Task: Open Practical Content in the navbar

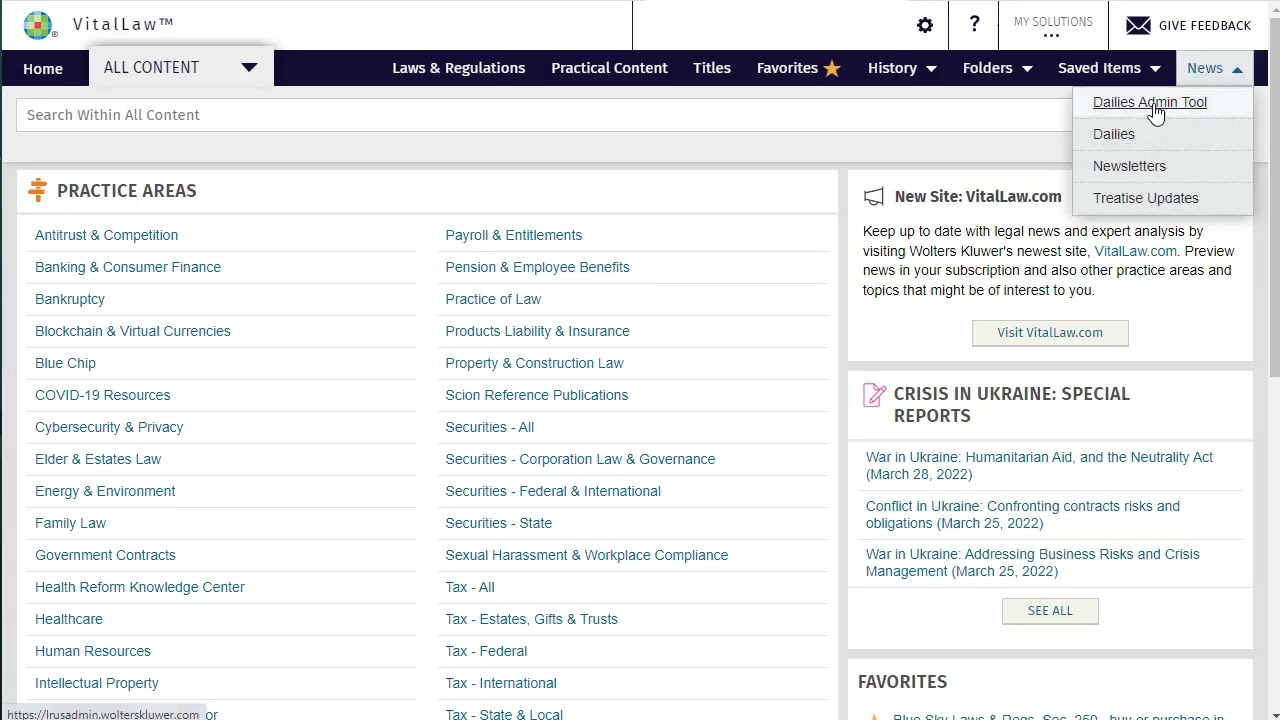Action: (x=609, y=68)
